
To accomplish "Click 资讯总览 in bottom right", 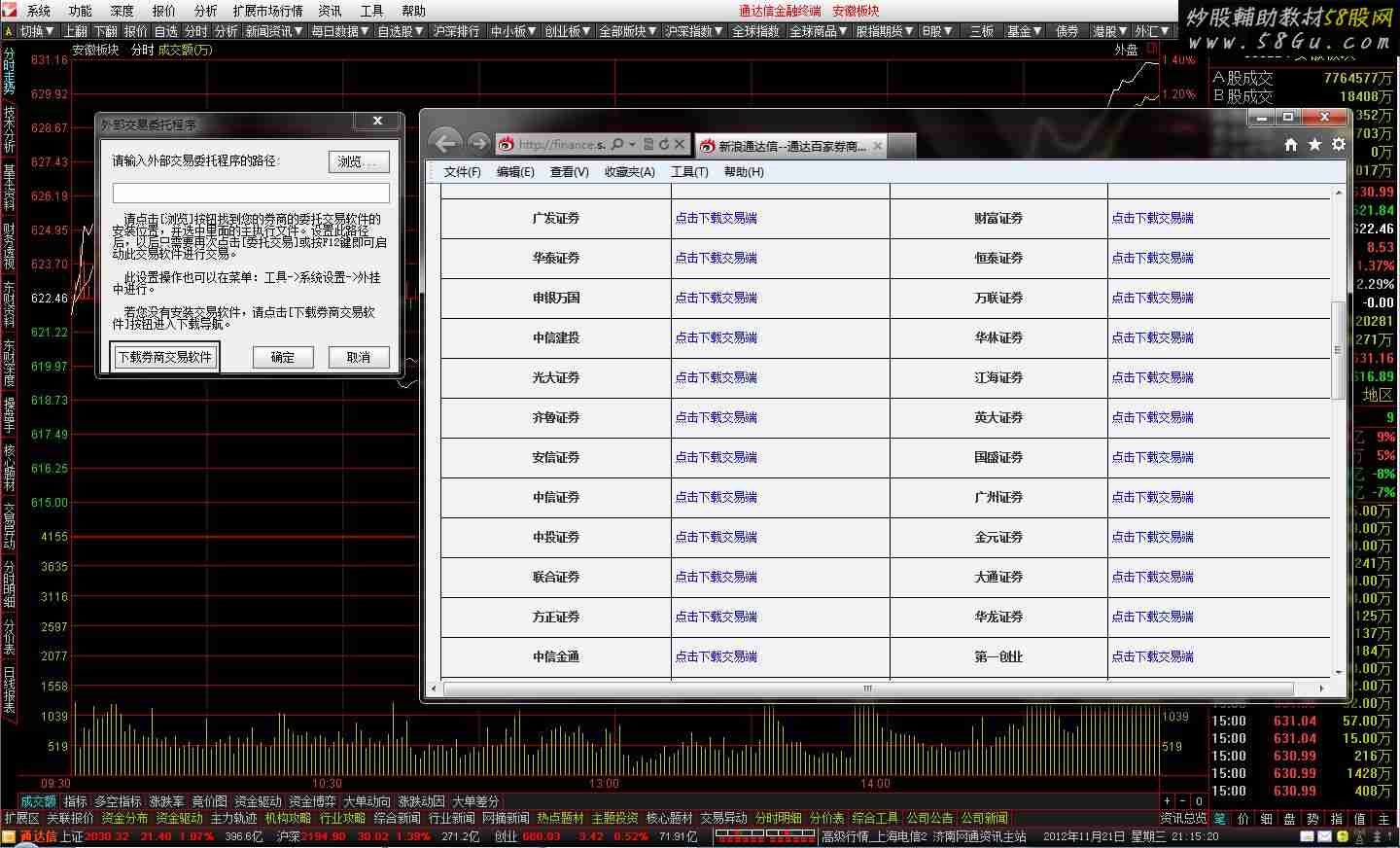I will 1183,819.
